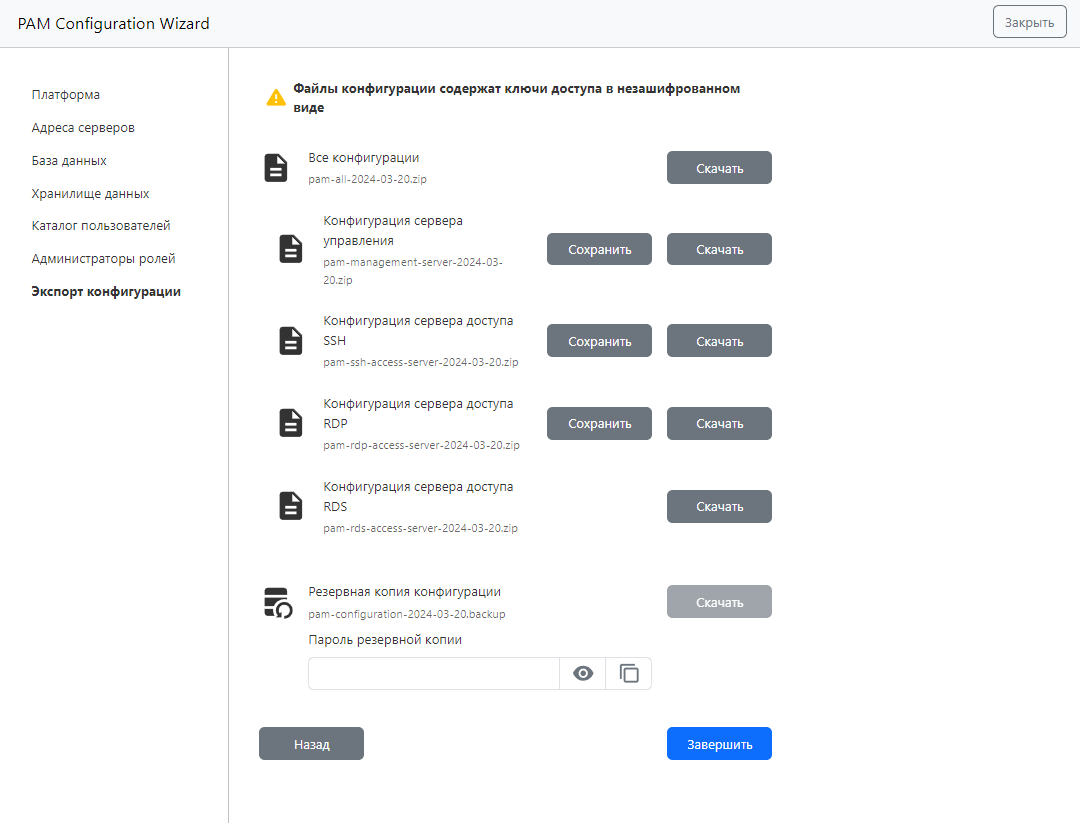This screenshot has height=823, width=1080.
Task: Click the SSH access server file icon
Action: click(290, 341)
